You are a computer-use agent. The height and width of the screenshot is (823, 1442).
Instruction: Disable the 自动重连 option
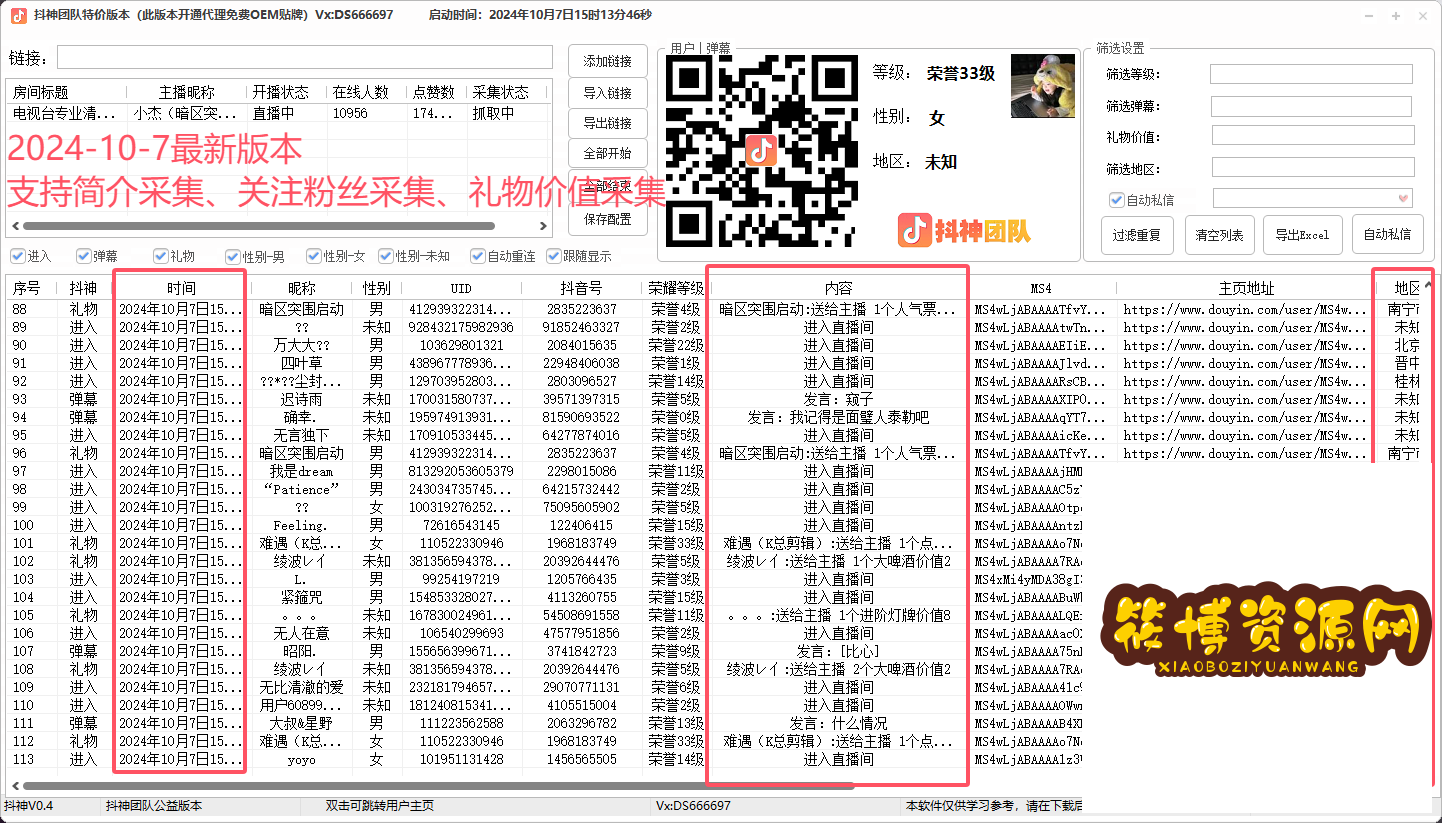[477, 256]
